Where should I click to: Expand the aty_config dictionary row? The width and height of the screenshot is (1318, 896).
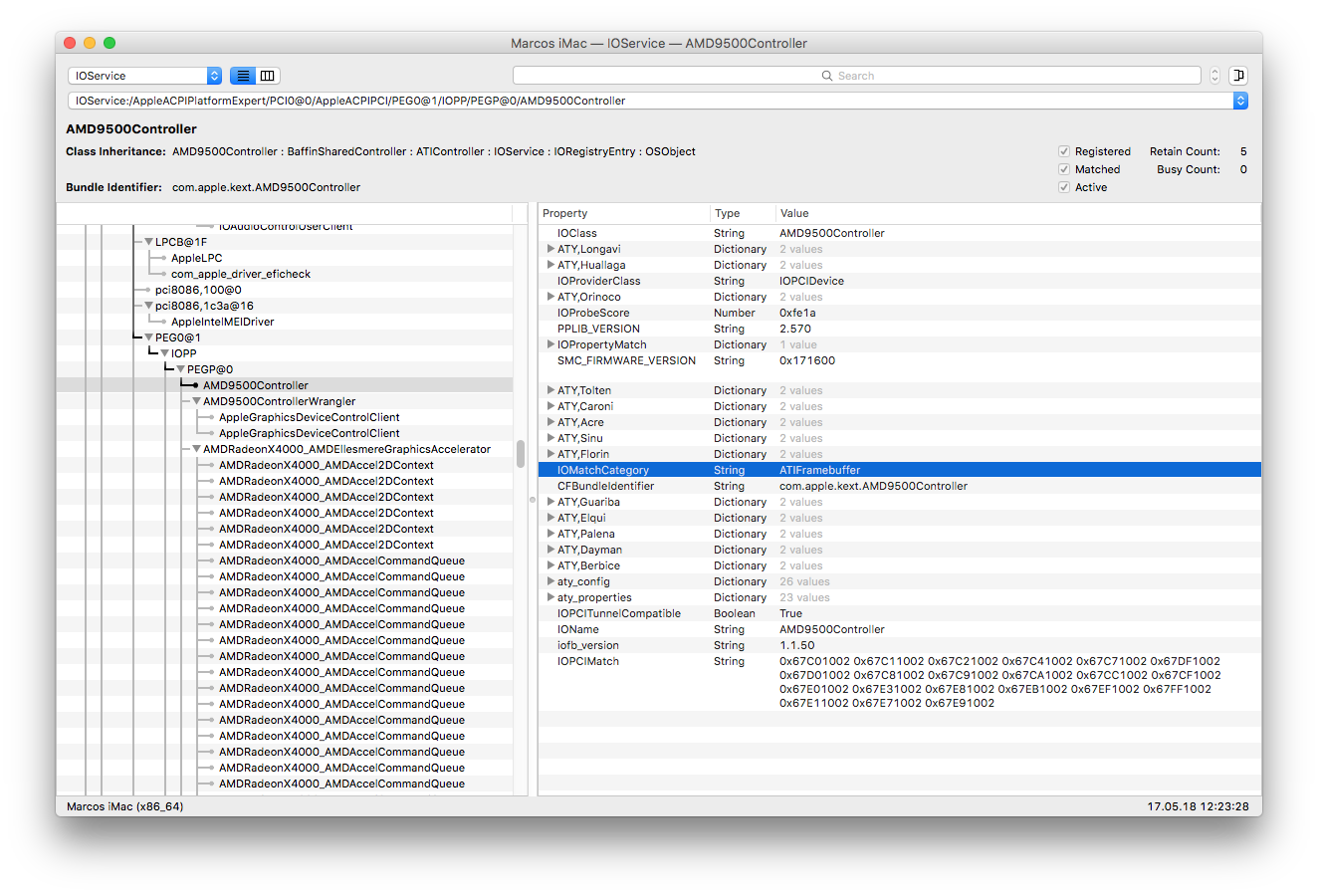550,581
